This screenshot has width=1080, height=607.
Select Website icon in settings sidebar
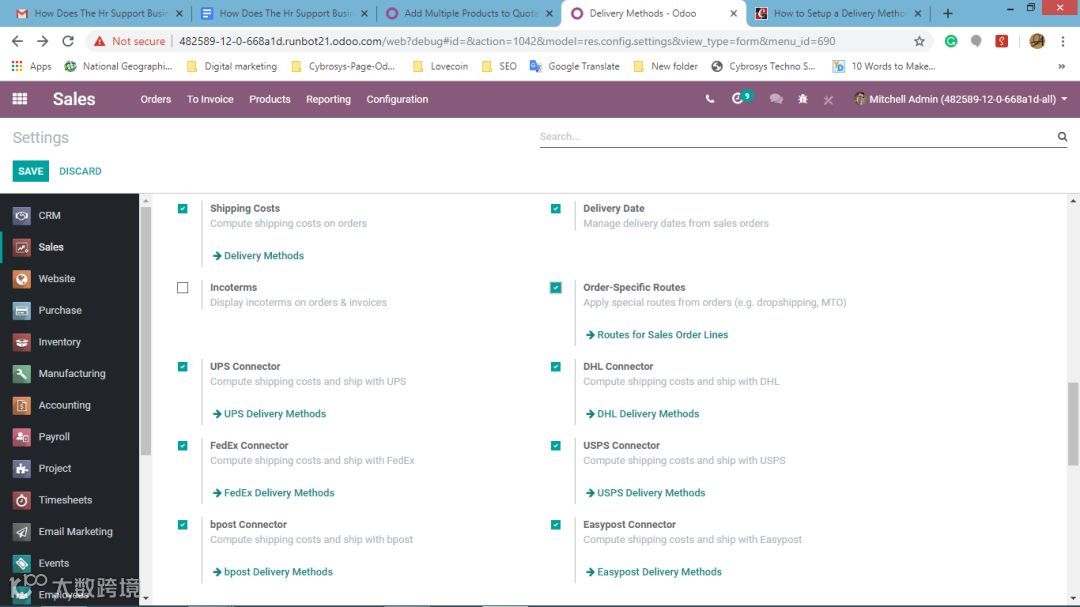click(21, 279)
